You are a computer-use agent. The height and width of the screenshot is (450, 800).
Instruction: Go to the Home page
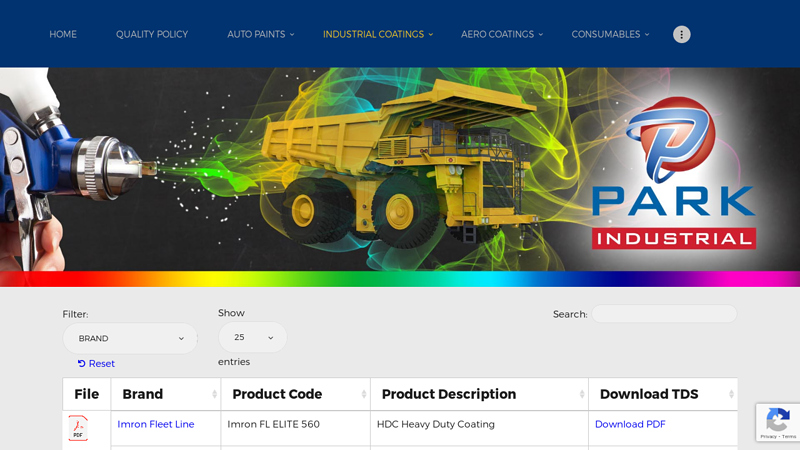[x=63, y=34]
